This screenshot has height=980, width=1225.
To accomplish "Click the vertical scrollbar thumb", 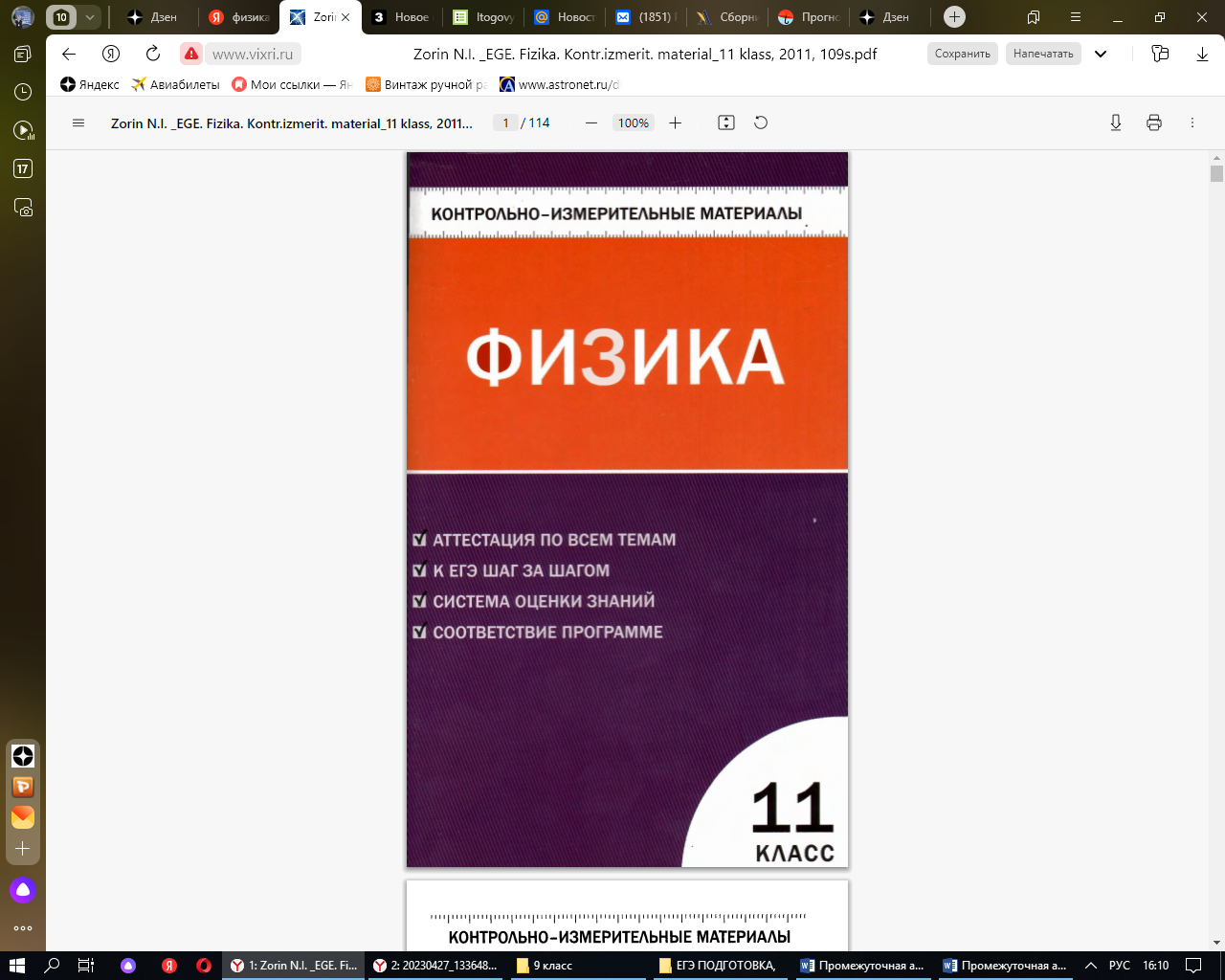I will [1216, 173].
